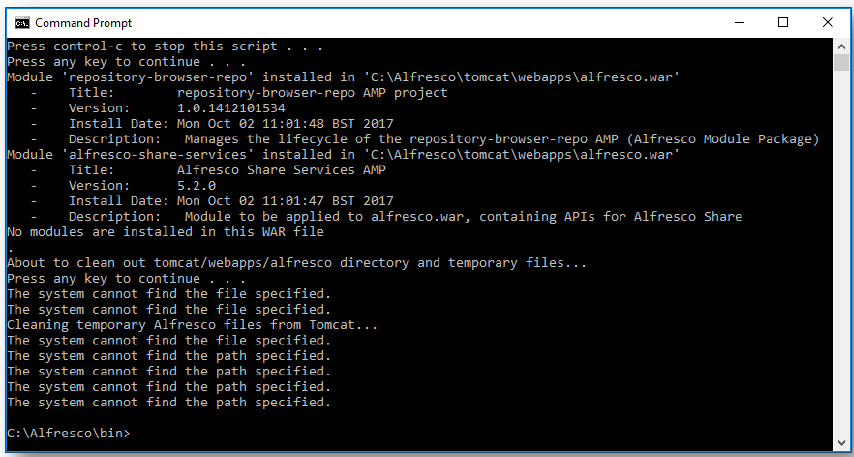Click the 'repository-browser-repo' module line
This screenshot has width=854, height=457.
[x=344, y=77]
